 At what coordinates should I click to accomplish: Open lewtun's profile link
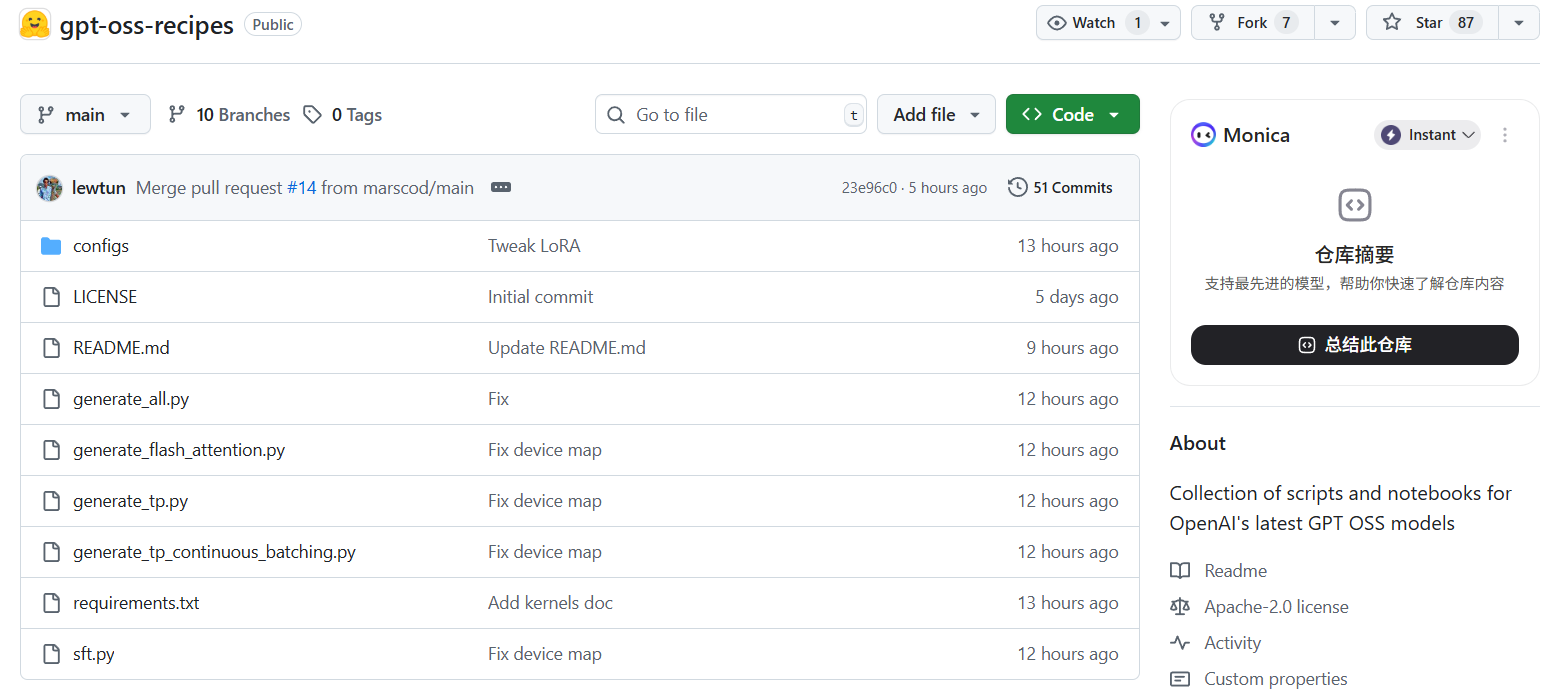(x=99, y=188)
